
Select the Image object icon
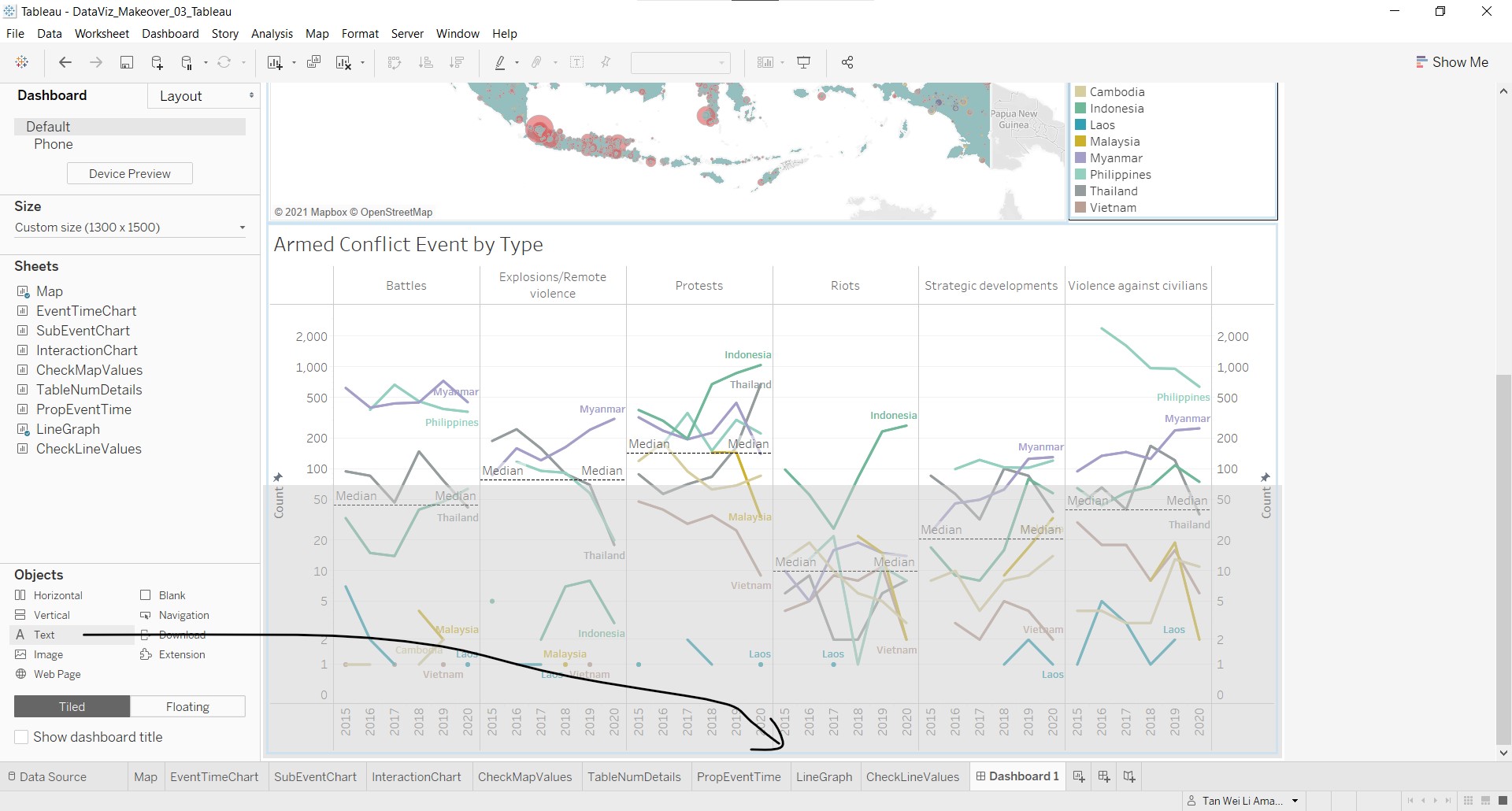click(x=21, y=654)
